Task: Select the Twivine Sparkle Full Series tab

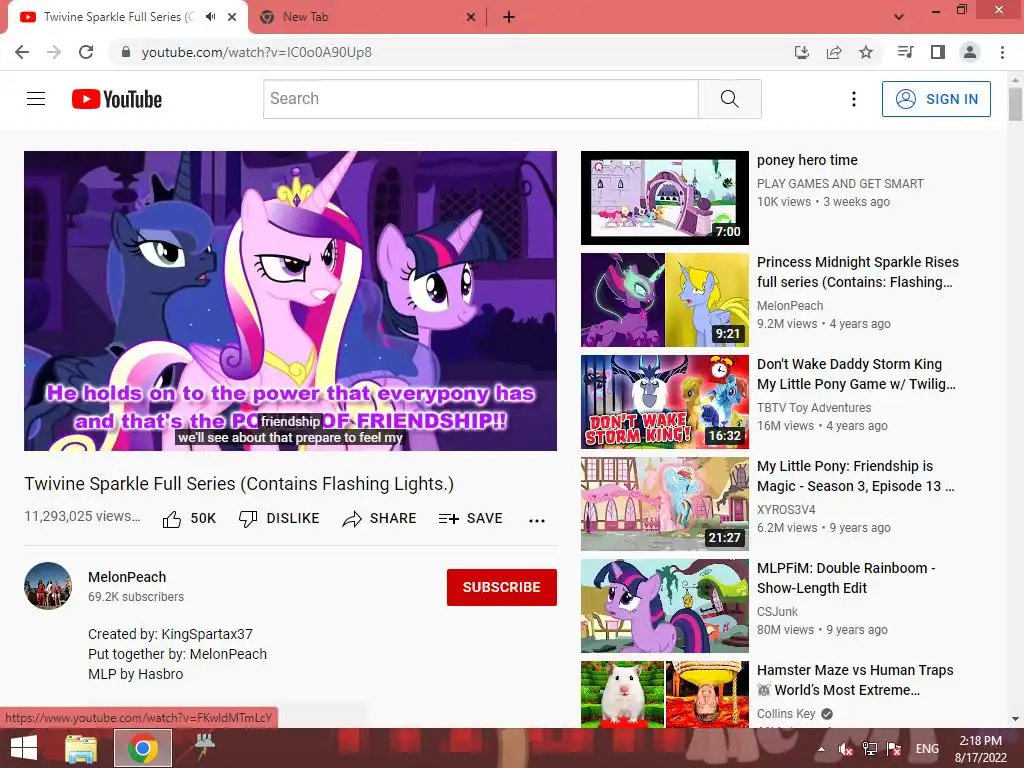Action: [128, 17]
